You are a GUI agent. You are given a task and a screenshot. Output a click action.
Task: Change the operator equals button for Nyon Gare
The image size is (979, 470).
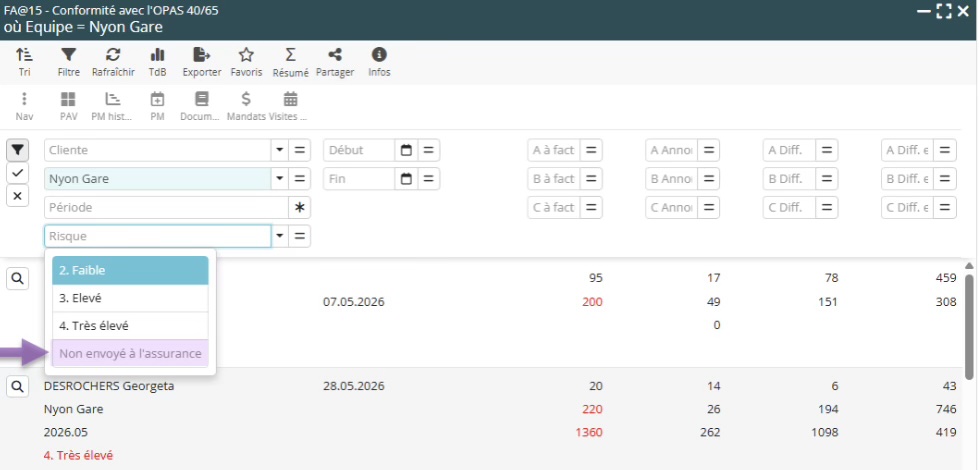point(300,179)
